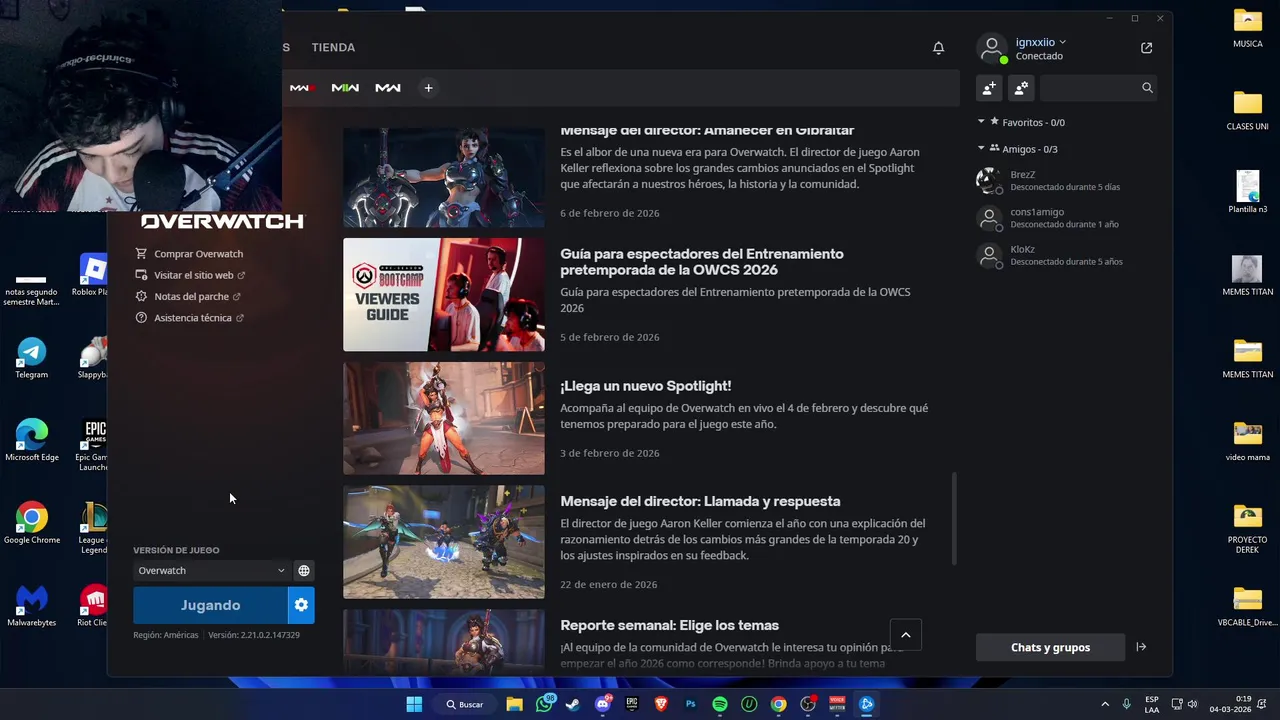This screenshot has width=1280, height=720.
Task: Click the Jugando play button
Action: pos(210,605)
